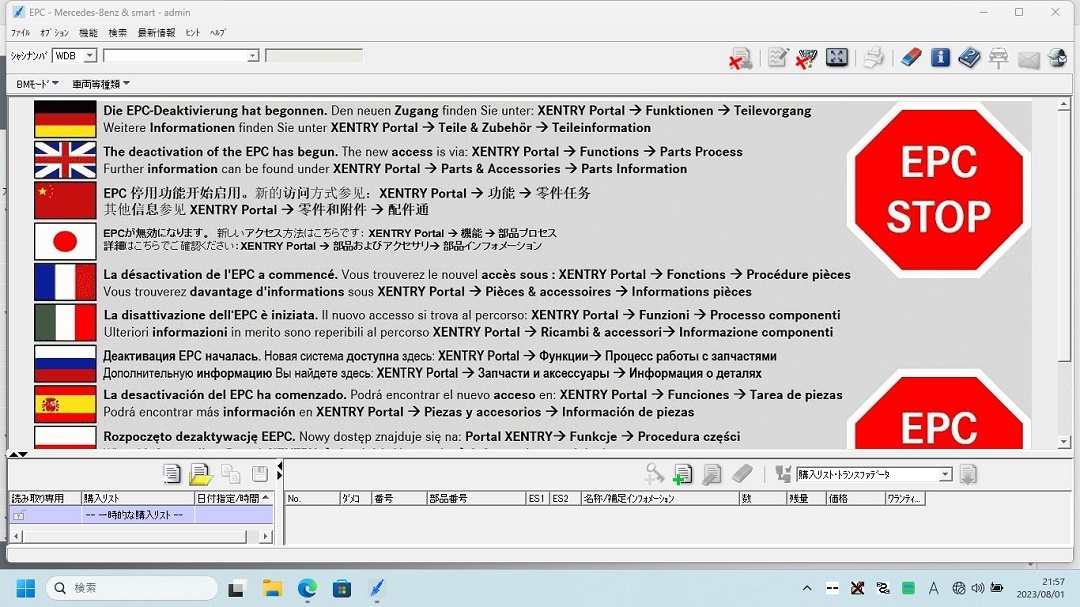Screen dimensions: 1080x607
Task: Click the 部品番号 column header
Action: [x=475, y=498]
